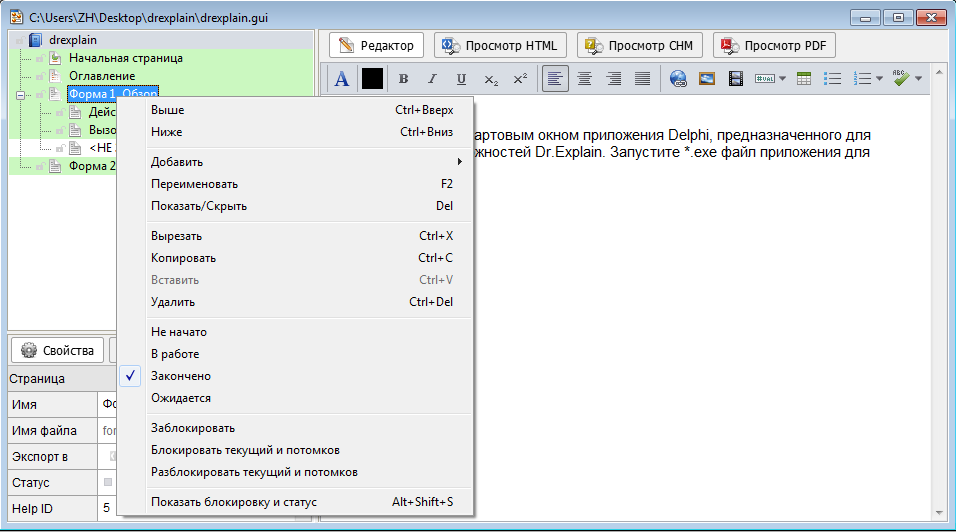
Task: Toggle bold text formatting
Action: click(x=403, y=79)
